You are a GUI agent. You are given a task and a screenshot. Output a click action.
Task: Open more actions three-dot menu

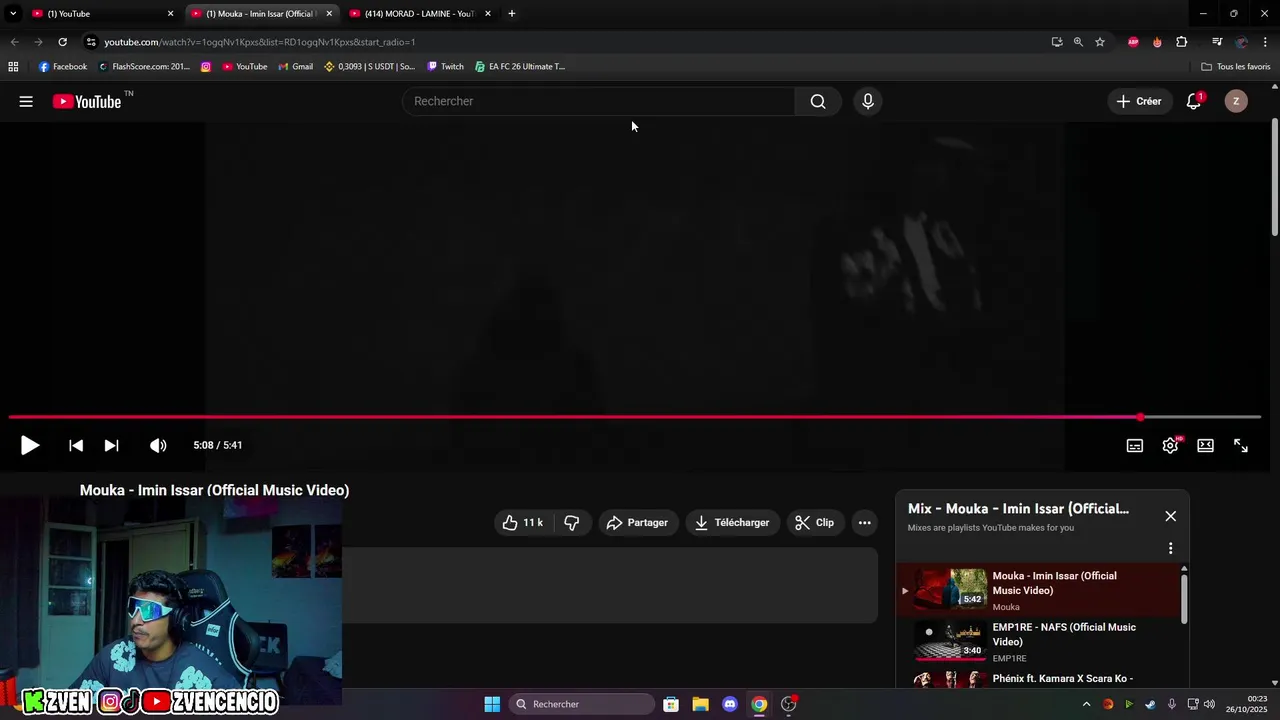point(865,523)
